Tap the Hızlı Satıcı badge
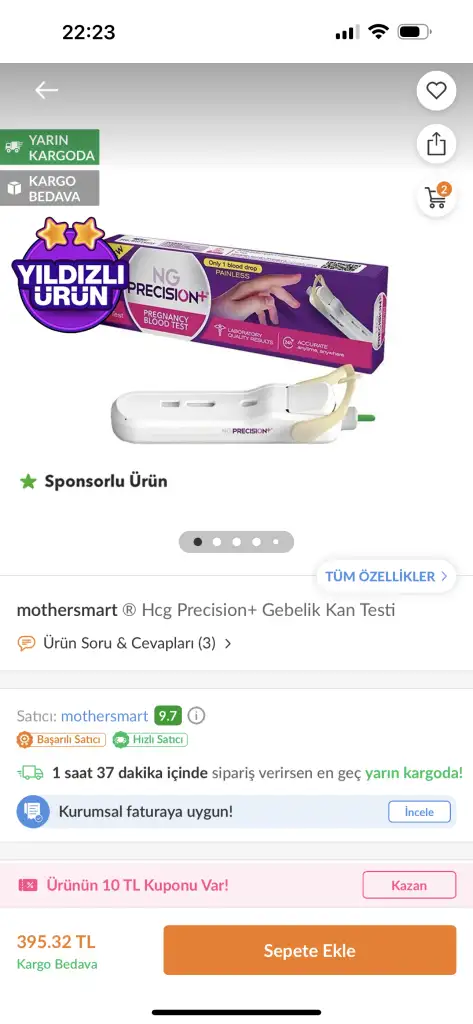 click(150, 739)
